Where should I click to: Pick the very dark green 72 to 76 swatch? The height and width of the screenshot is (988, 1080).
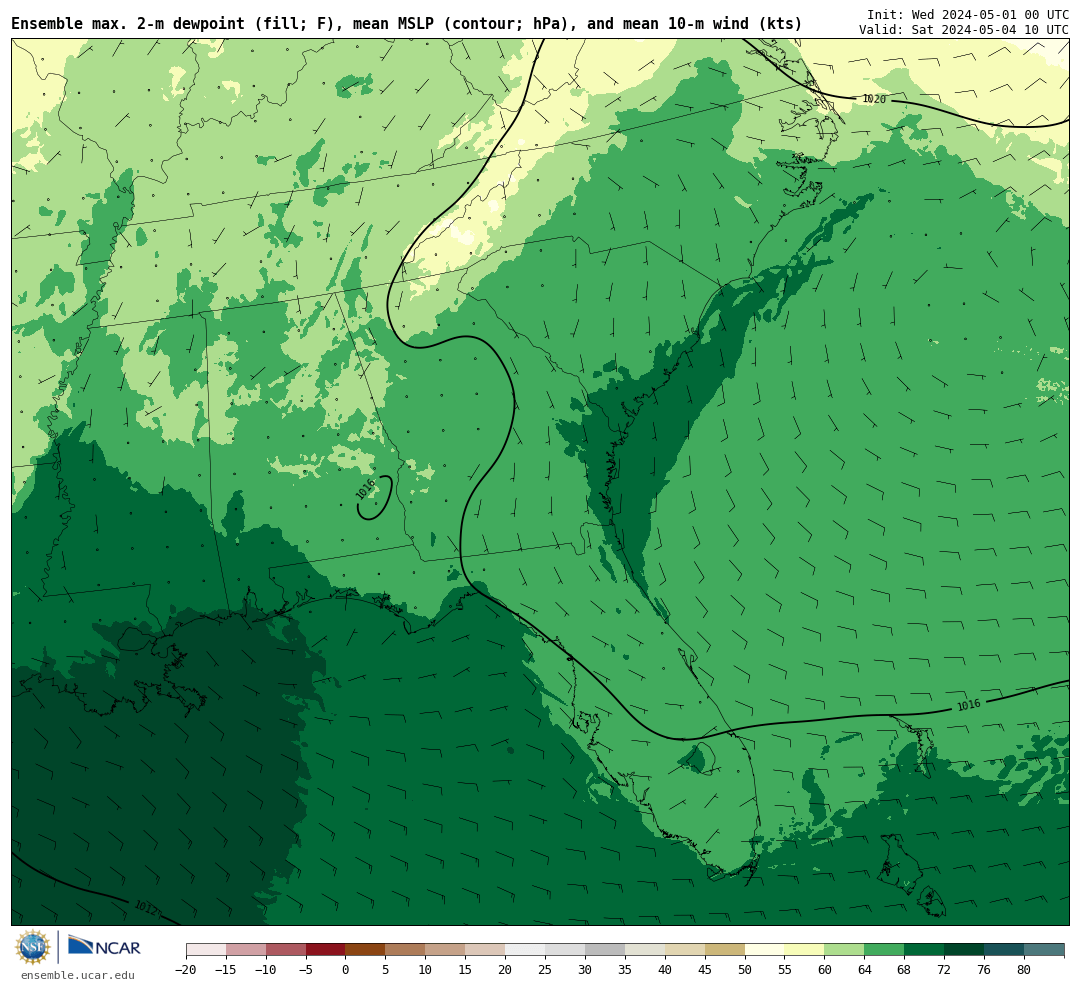pos(965,950)
